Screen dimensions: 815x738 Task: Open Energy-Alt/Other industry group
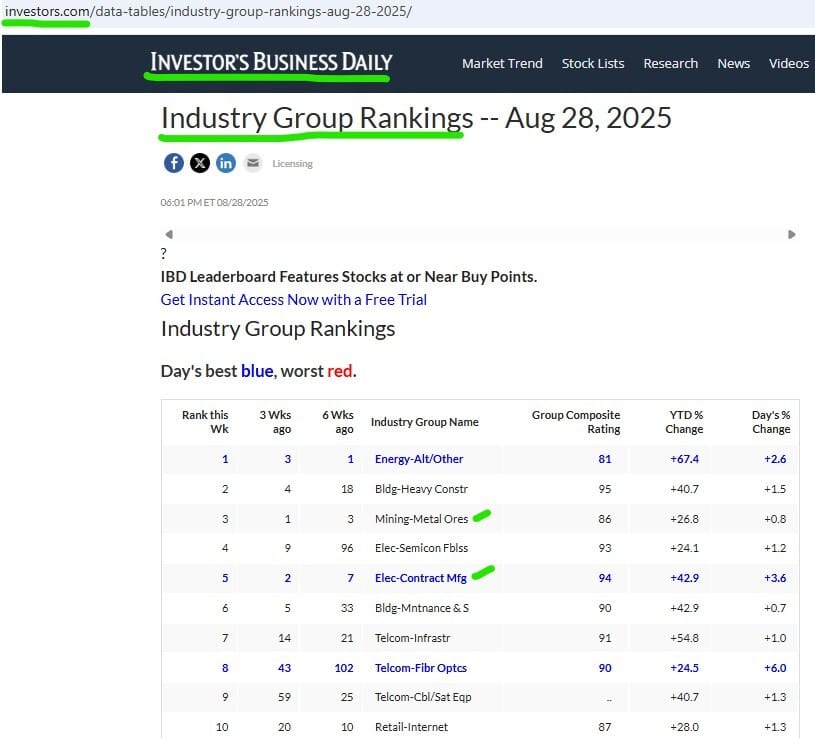click(419, 459)
